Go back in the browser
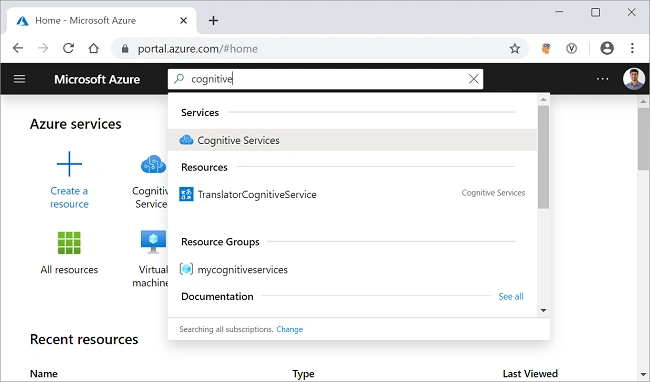Screen dimensions: 650x382 (x=18, y=48)
